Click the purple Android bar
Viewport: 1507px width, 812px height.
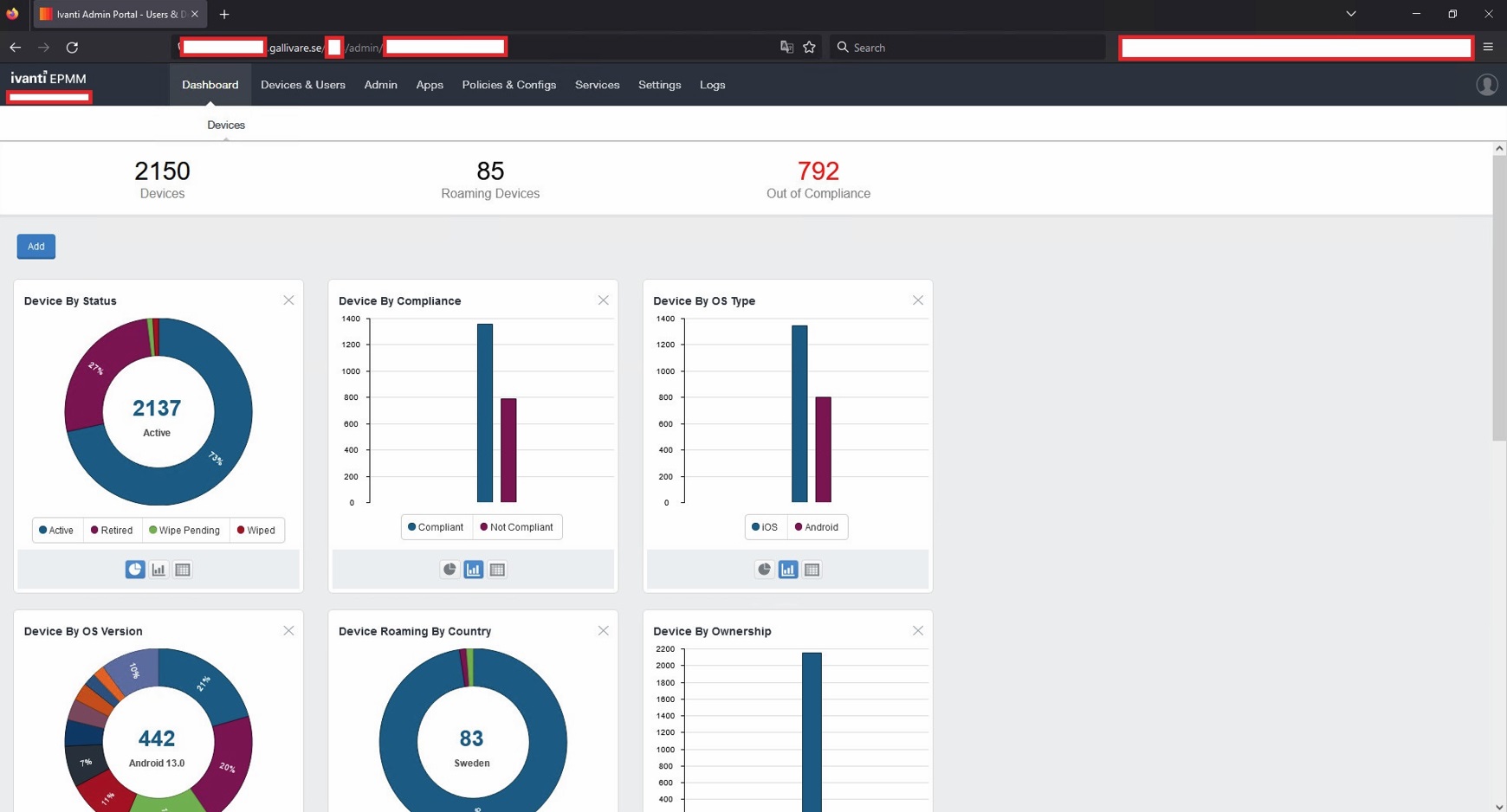[823, 449]
